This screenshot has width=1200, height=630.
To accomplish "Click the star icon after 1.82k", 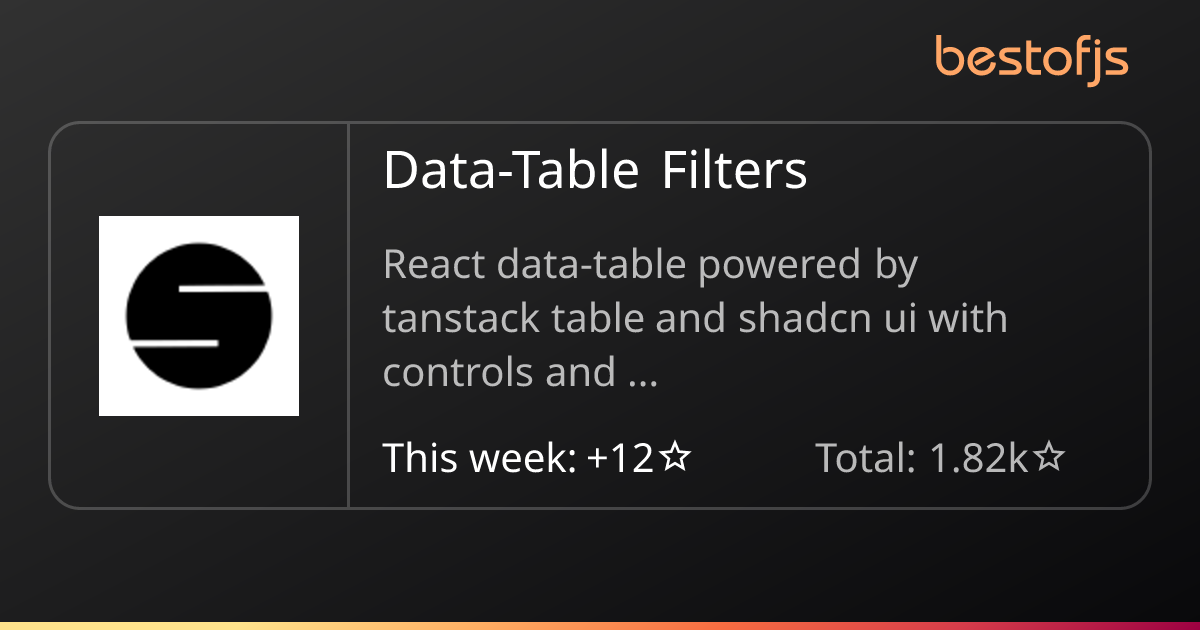I will point(1049,458).
